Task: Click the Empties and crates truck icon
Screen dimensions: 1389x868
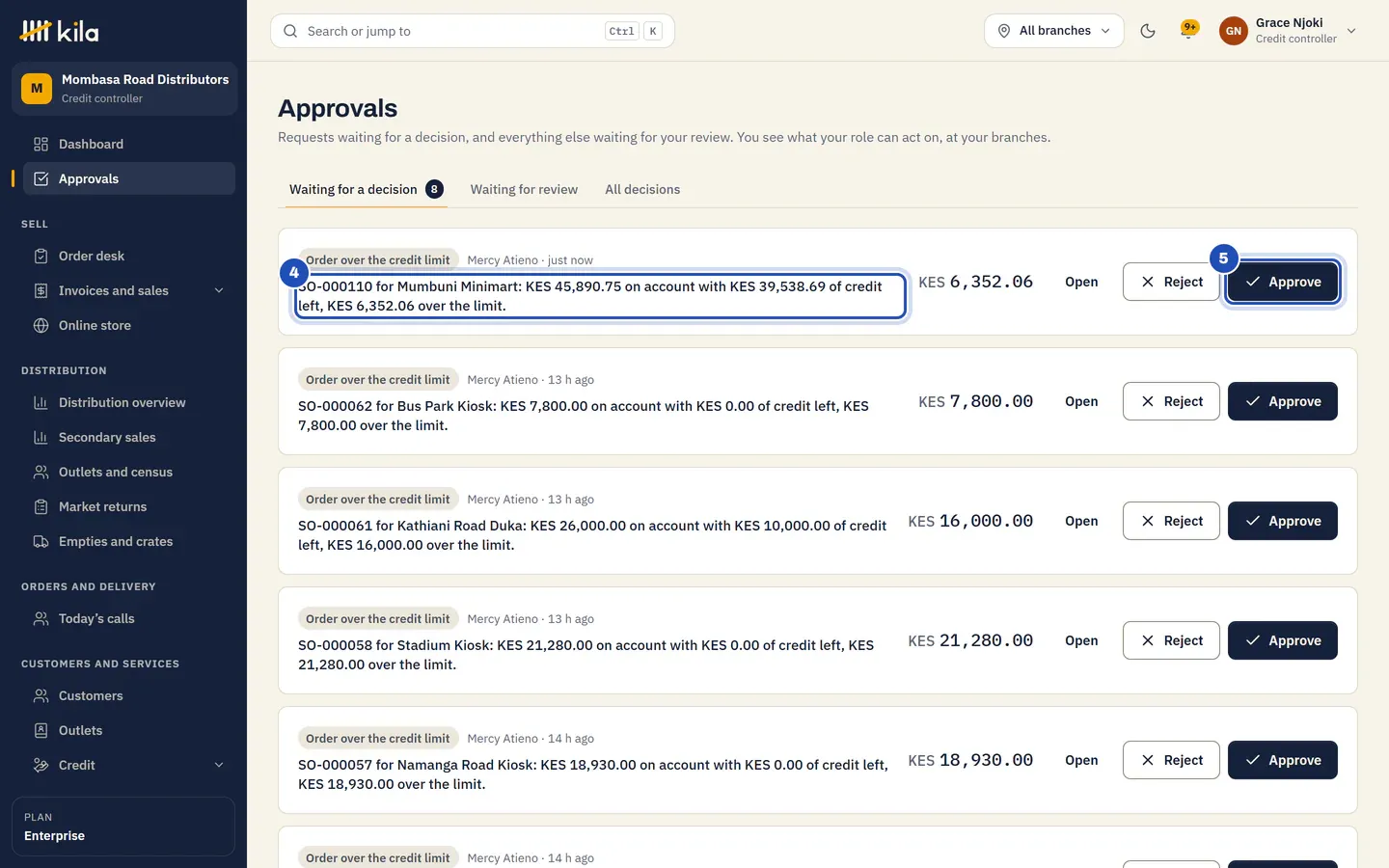Action: point(41,542)
